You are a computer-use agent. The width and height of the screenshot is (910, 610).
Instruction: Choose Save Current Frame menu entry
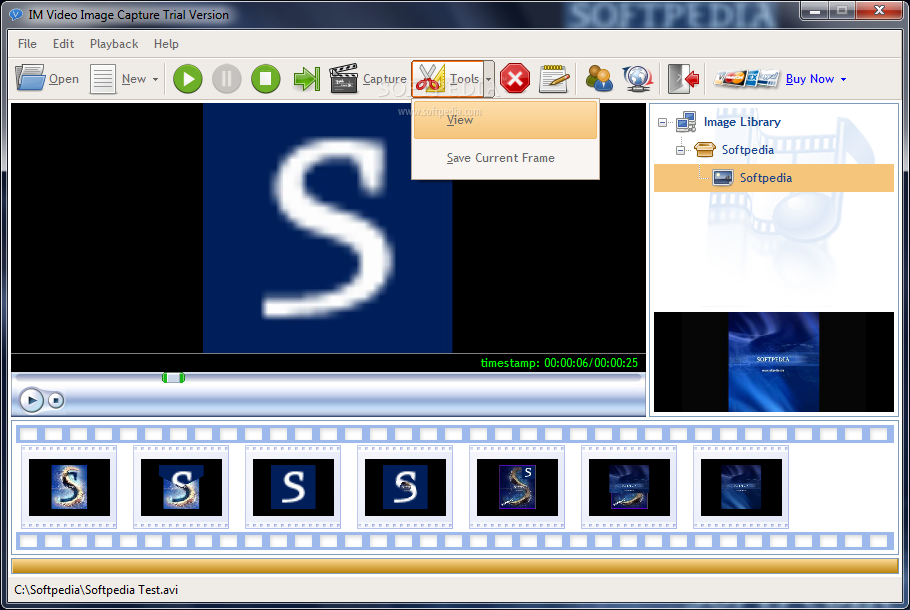[505, 158]
